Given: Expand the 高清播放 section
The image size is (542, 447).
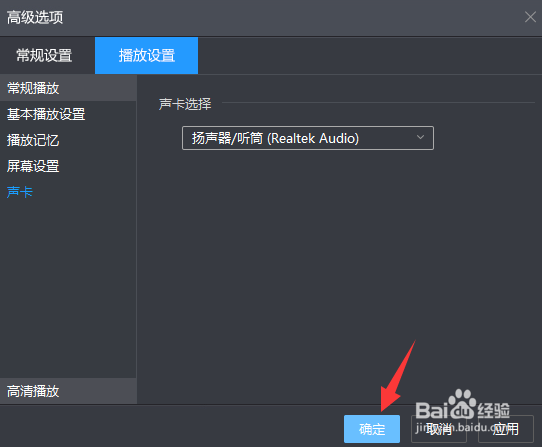Looking at the screenshot, I should click(x=68, y=391).
